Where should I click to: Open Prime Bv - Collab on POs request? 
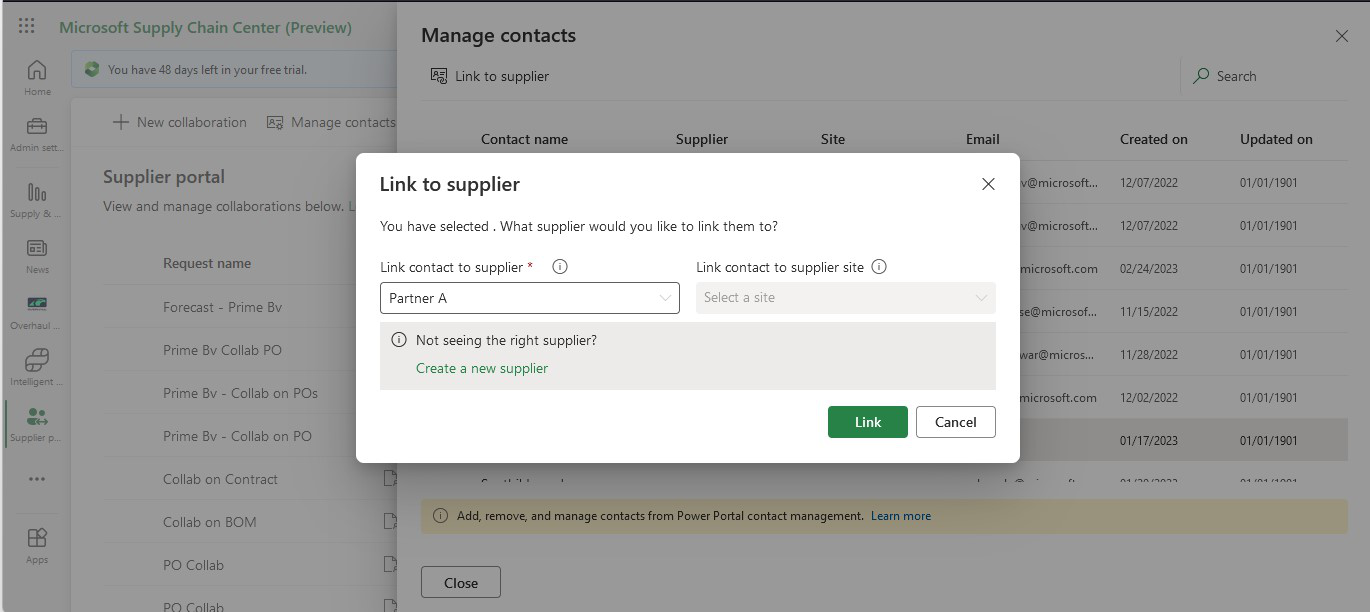coord(240,393)
